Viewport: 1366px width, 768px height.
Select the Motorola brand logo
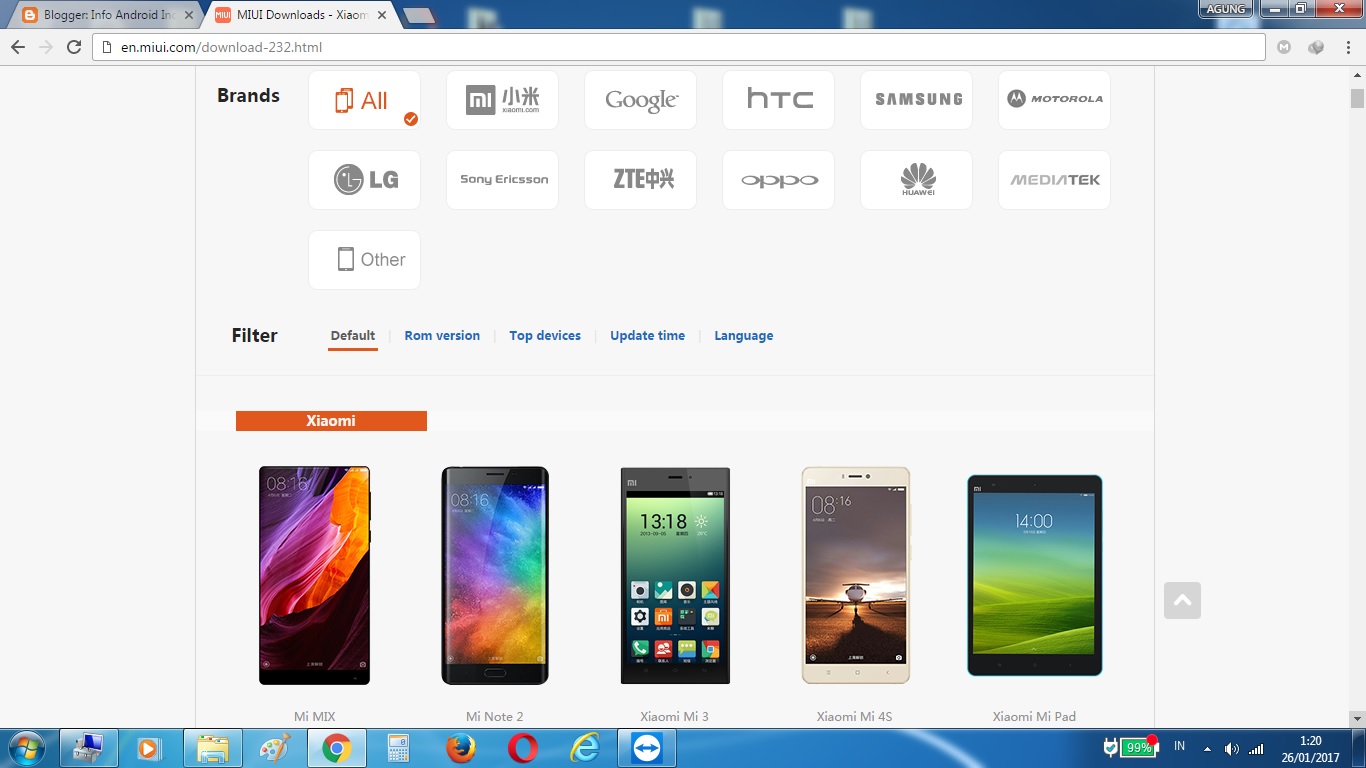(1054, 100)
